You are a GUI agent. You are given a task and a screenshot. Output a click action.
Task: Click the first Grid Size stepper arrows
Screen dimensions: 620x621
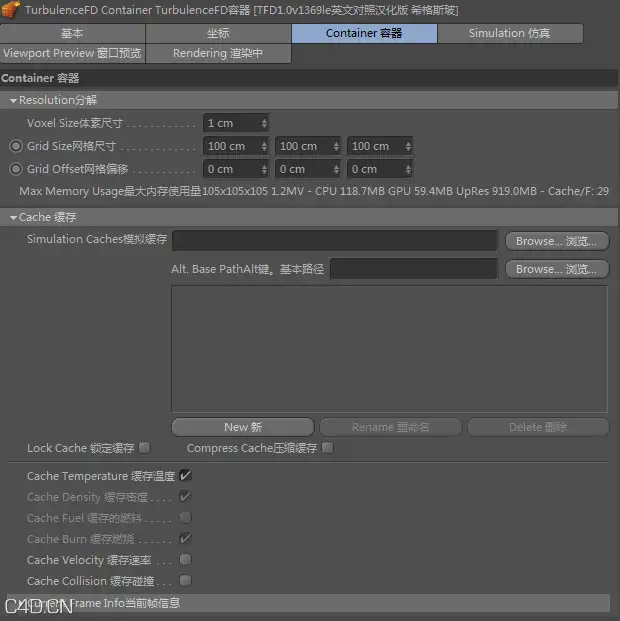(265, 146)
